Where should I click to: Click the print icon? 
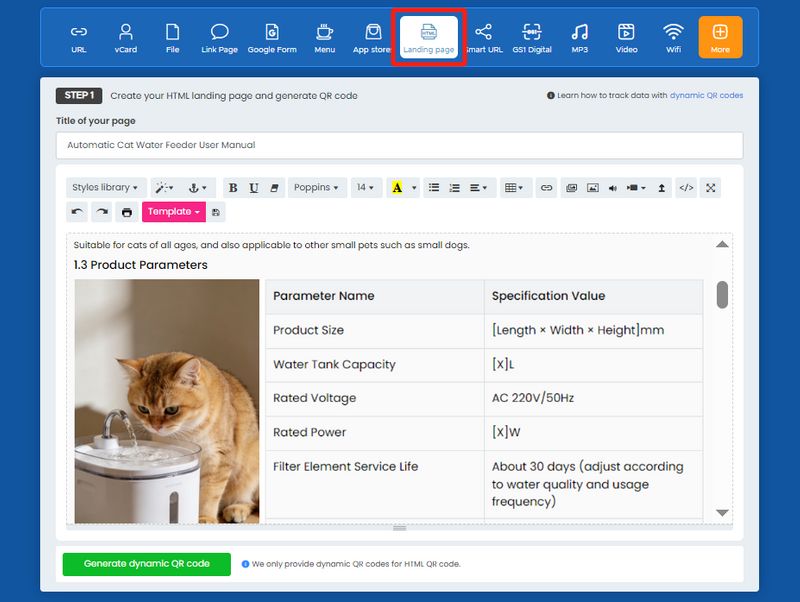pos(126,212)
